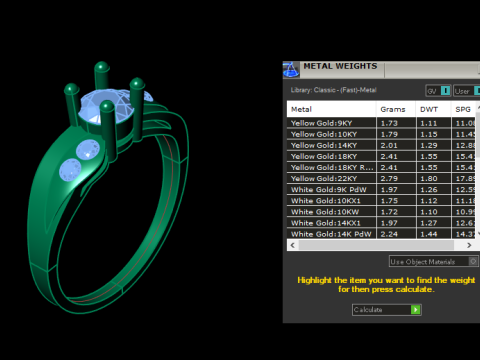Click the vertical scrollbar of metals table
This screenshot has width=480, height=360.
point(478,171)
